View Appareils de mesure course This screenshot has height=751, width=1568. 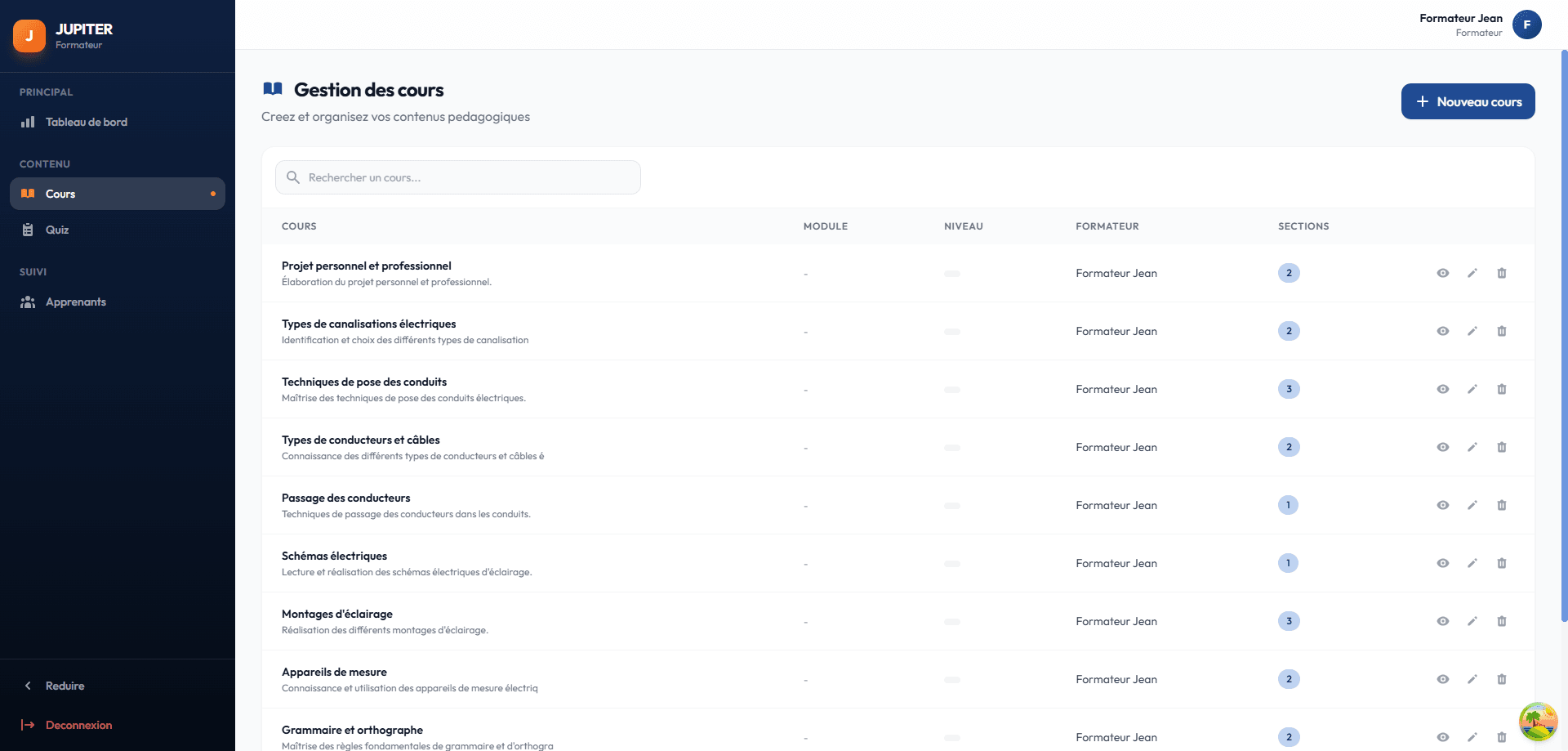1443,679
